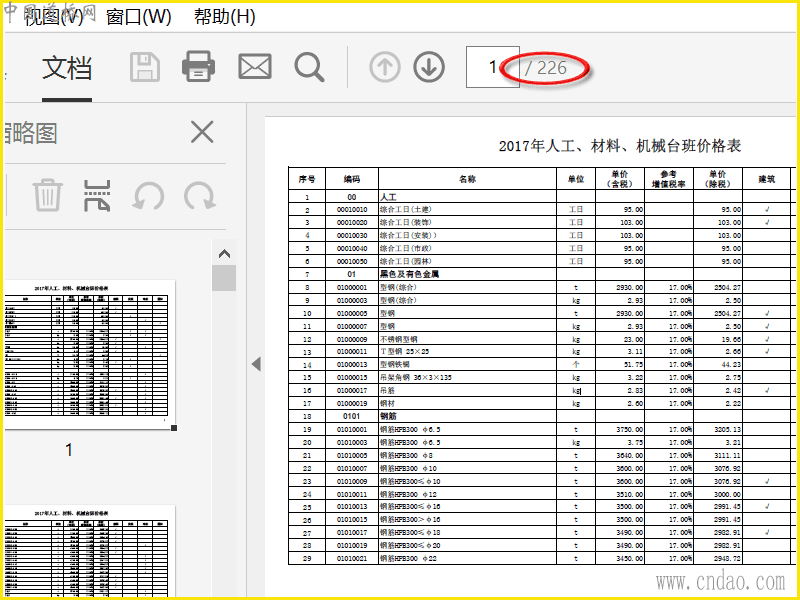The width and height of the screenshot is (800, 600).
Task: Click the page 1 label under thumbnail
Action: [69, 450]
